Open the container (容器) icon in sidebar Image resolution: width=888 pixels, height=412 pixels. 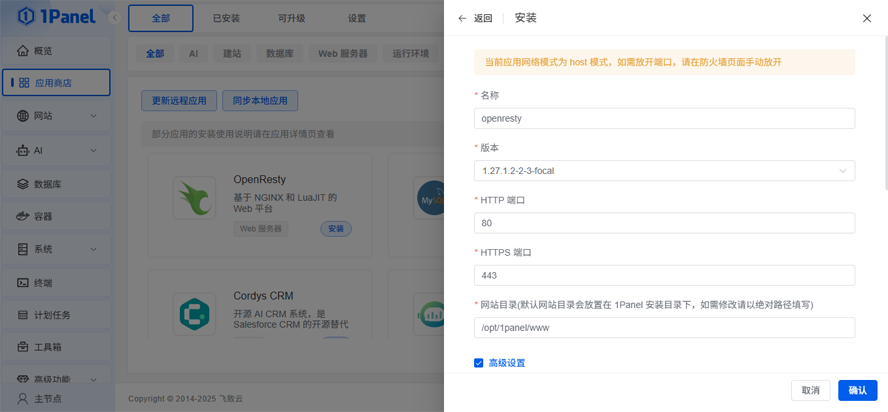(x=23, y=216)
